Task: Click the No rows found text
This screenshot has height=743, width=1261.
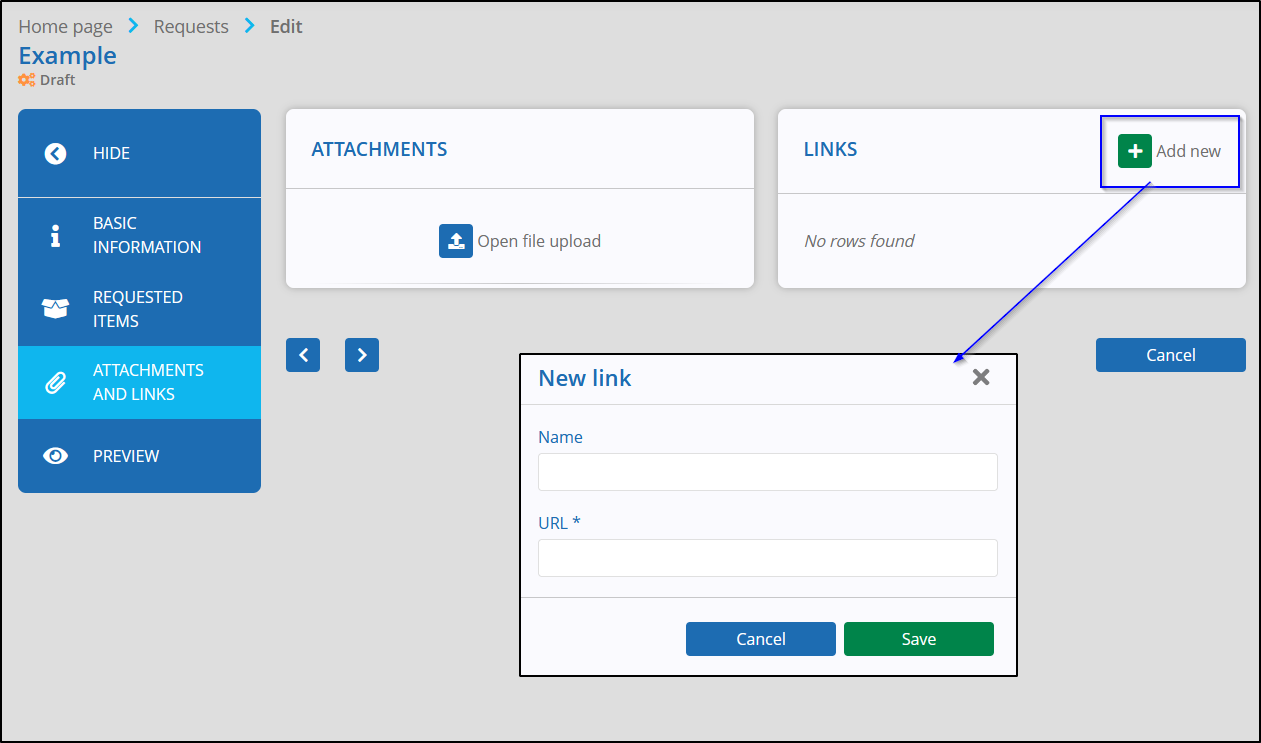Action: click(x=859, y=241)
